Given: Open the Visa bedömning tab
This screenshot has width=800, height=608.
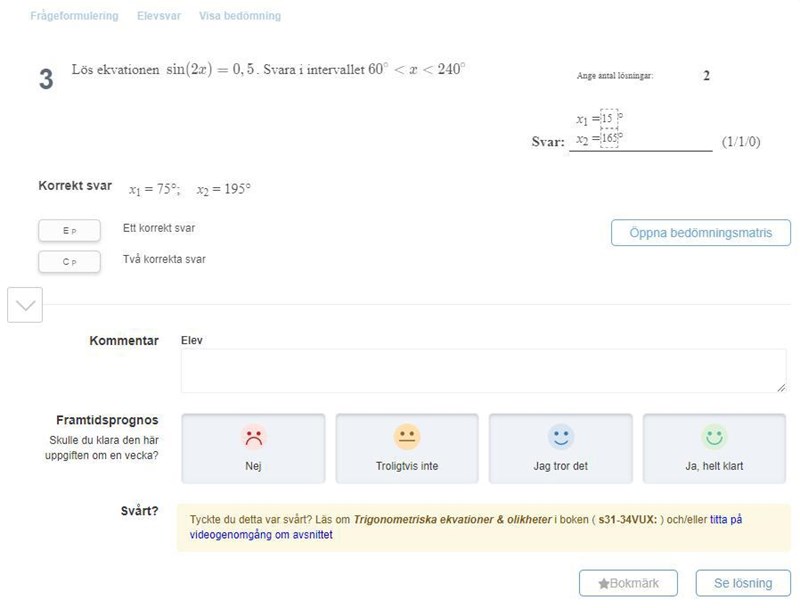Looking at the screenshot, I should [x=240, y=16].
